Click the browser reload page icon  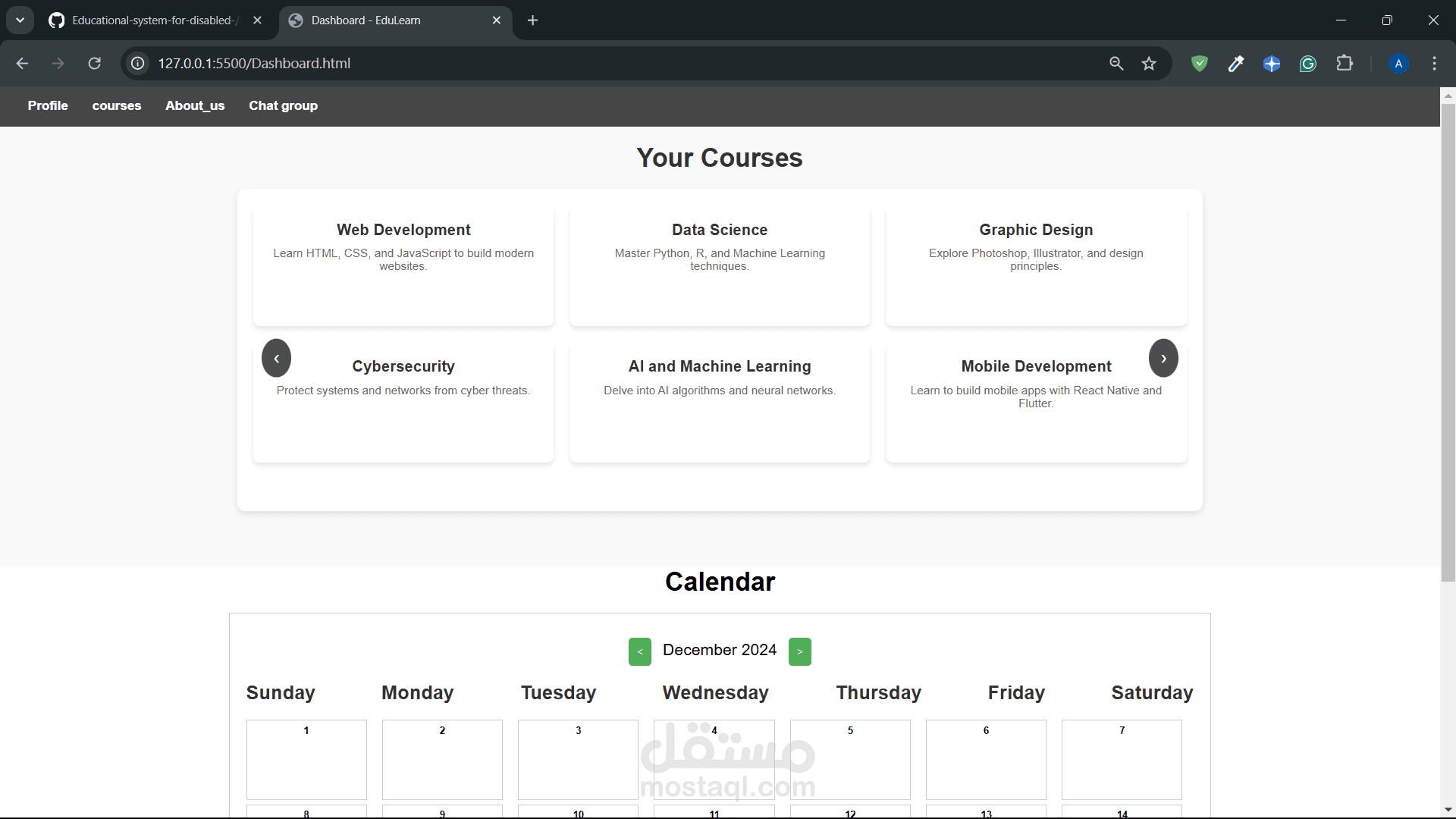click(95, 64)
